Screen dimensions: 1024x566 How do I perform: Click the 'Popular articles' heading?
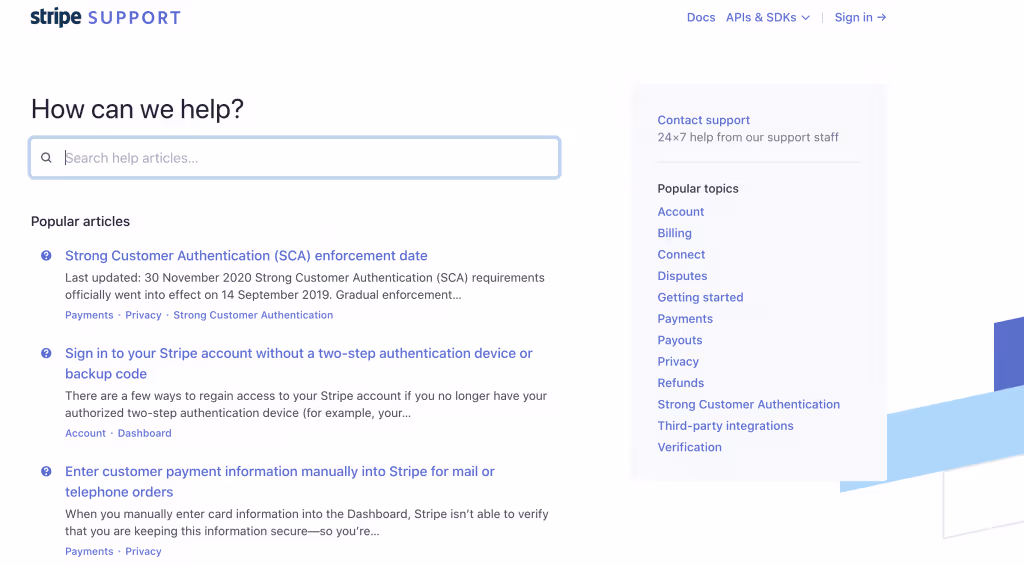[80, 221]
